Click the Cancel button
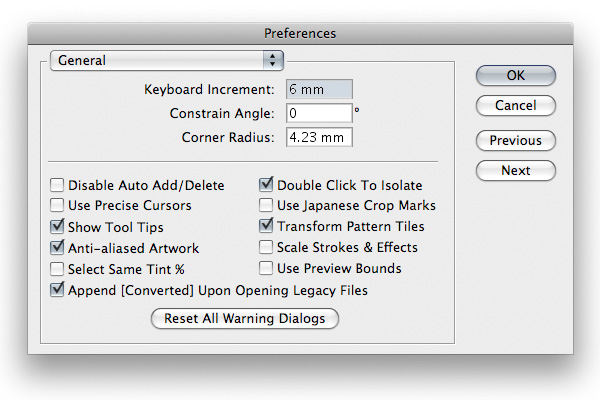 coord(516,105)
